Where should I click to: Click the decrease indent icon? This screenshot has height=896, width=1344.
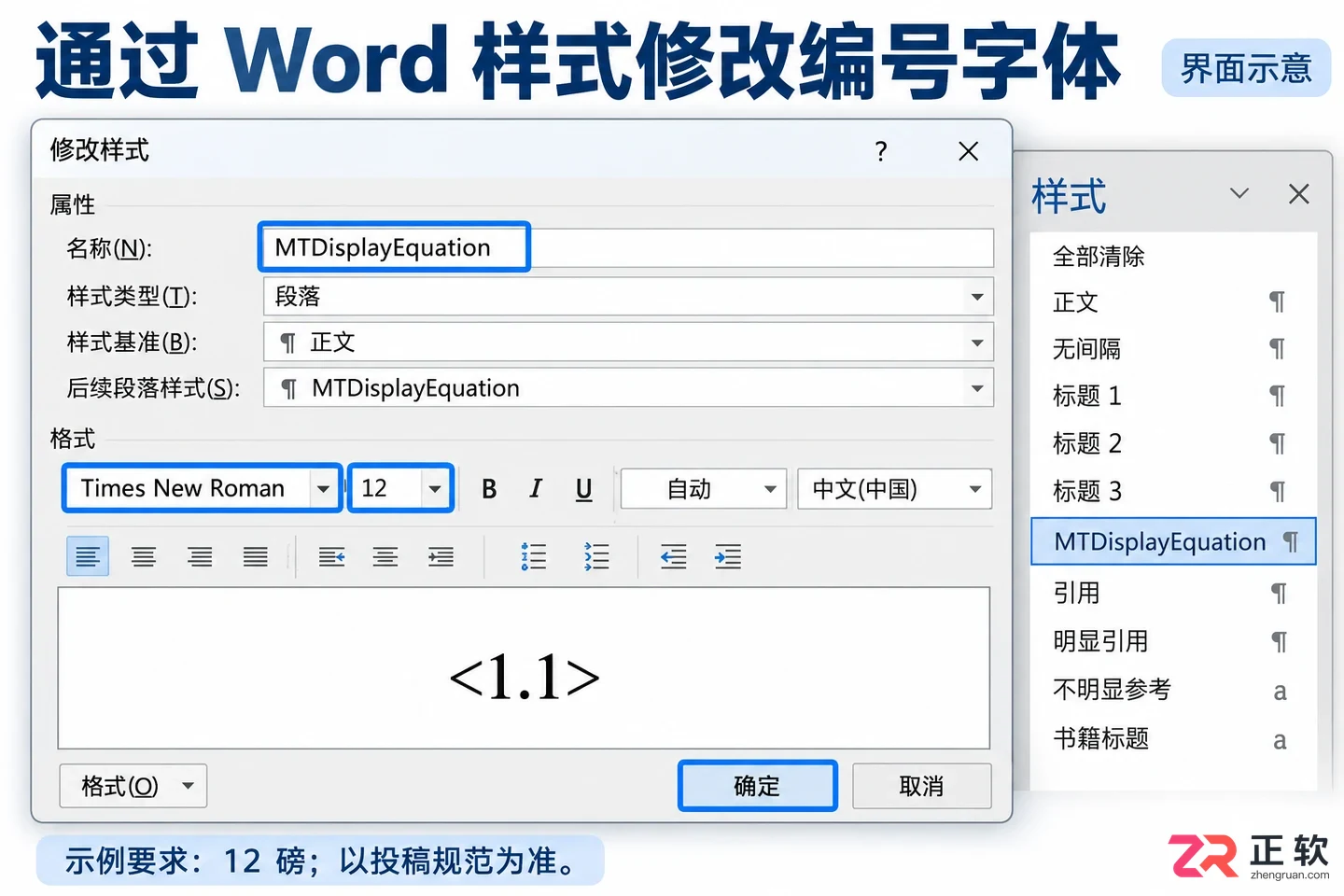pyautogui.click(x=673, y=557)
